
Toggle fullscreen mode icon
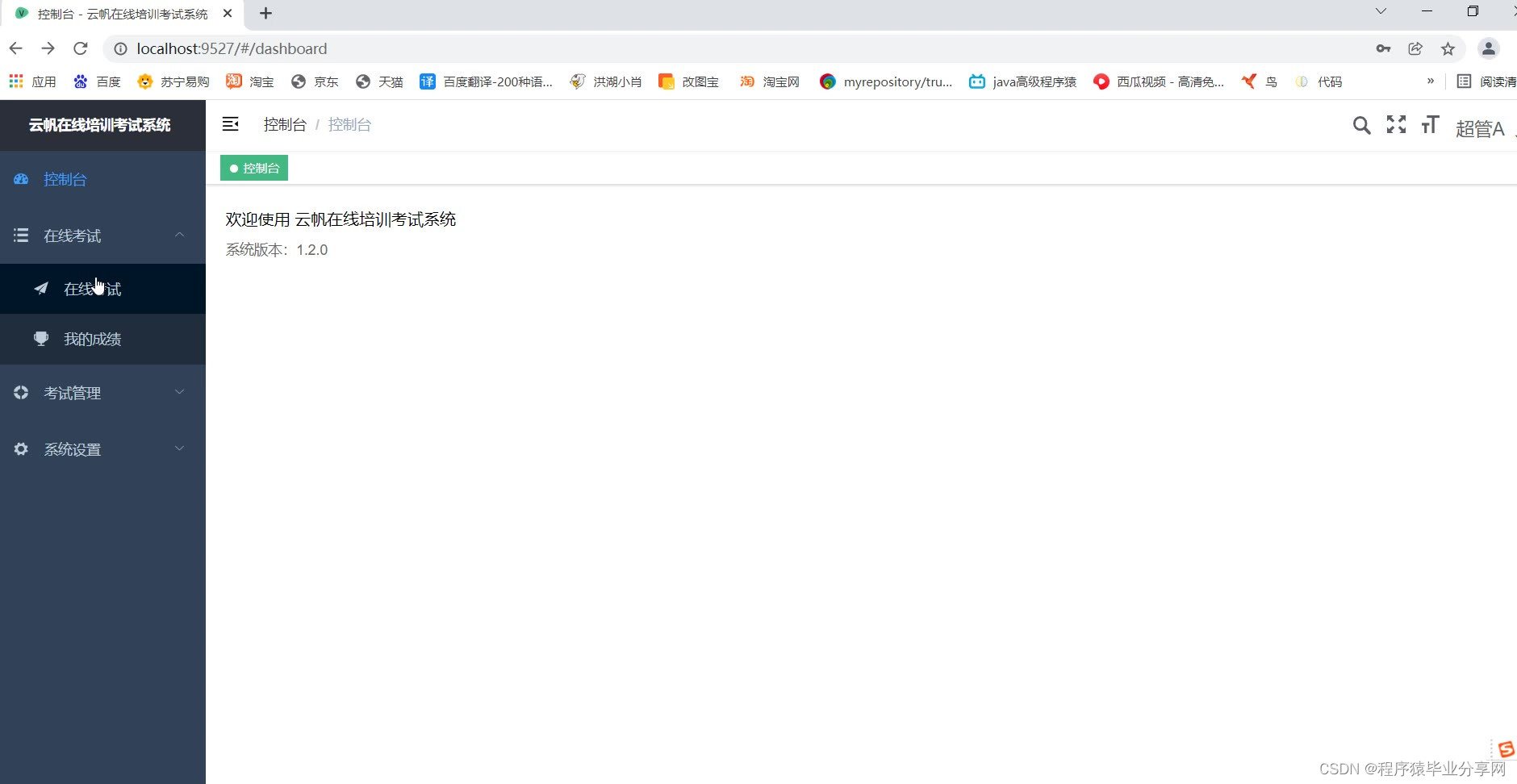click(1396, 124)
